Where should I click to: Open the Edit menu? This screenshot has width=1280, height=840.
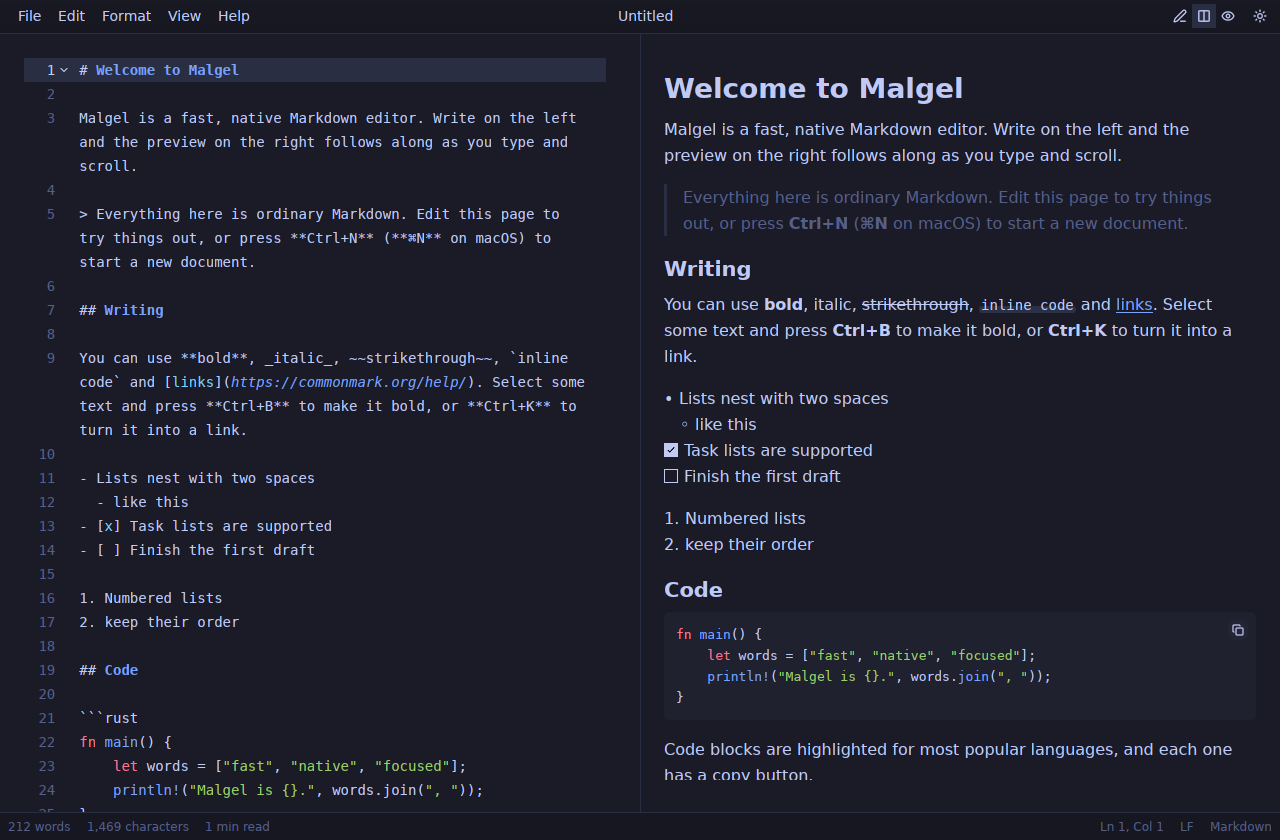pos(71,16)
